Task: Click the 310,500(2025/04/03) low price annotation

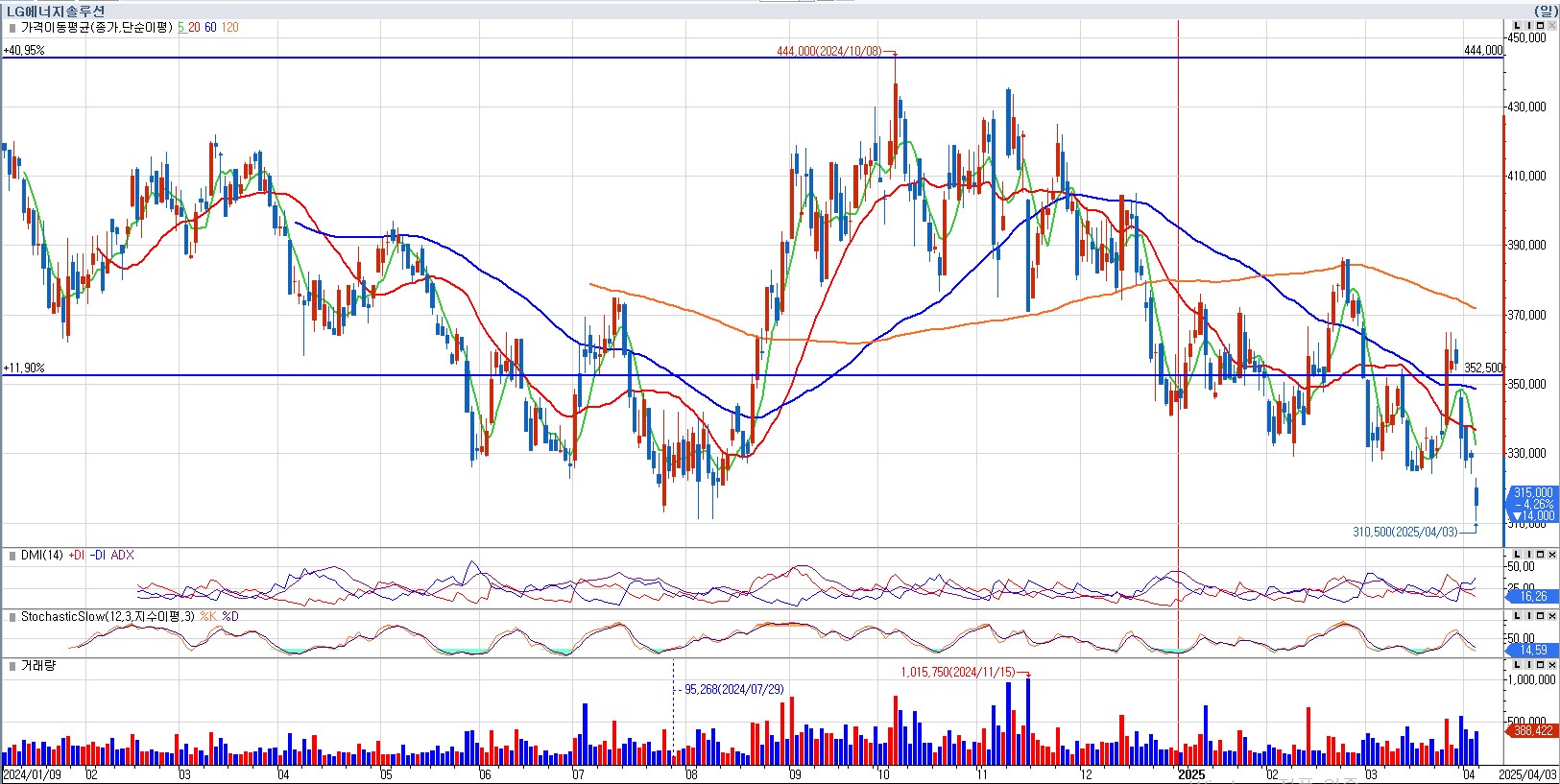Action: [x=1405, y=532]
